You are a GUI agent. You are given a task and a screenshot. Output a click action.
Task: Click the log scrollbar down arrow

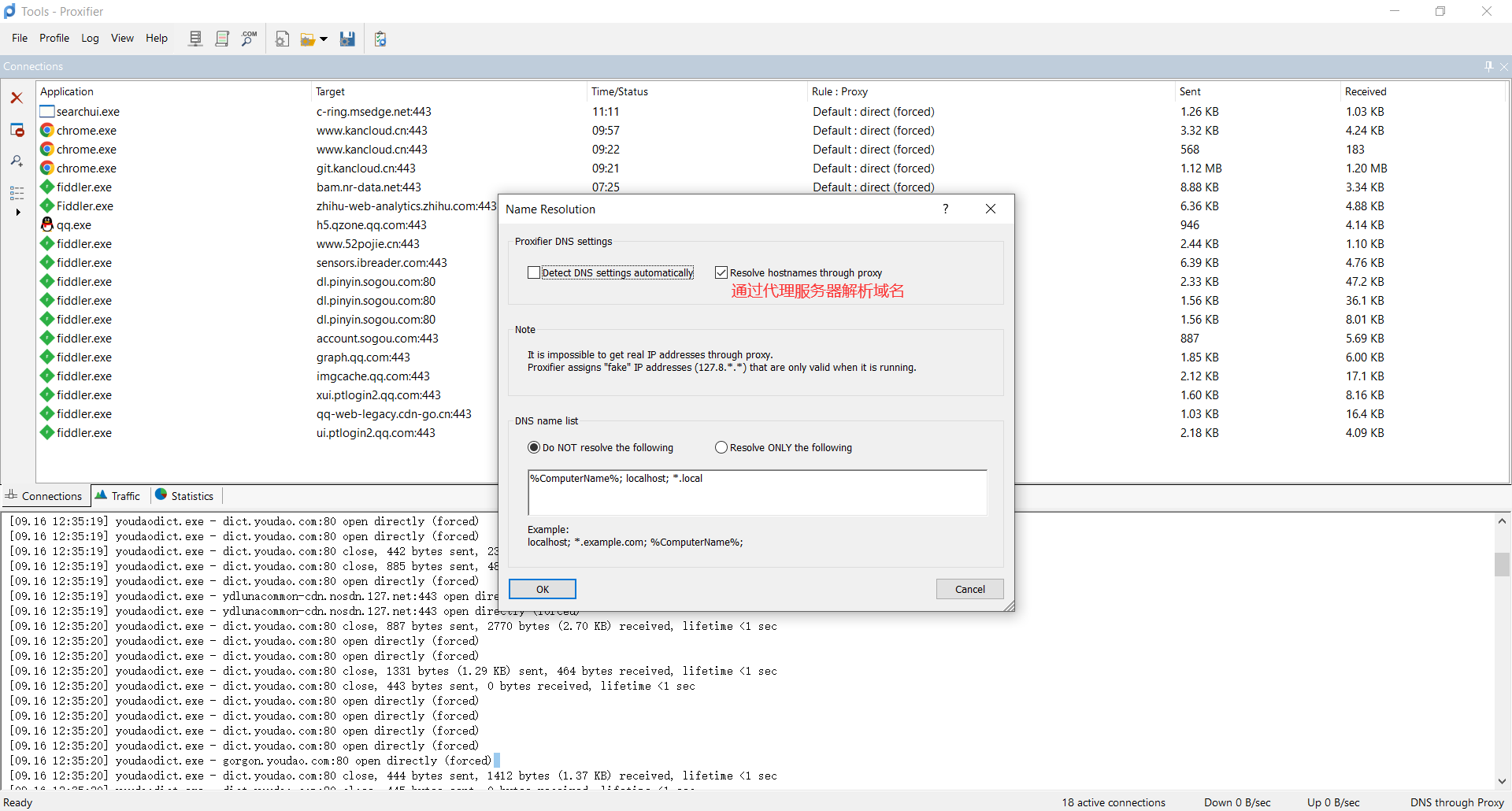point(1502,781)
